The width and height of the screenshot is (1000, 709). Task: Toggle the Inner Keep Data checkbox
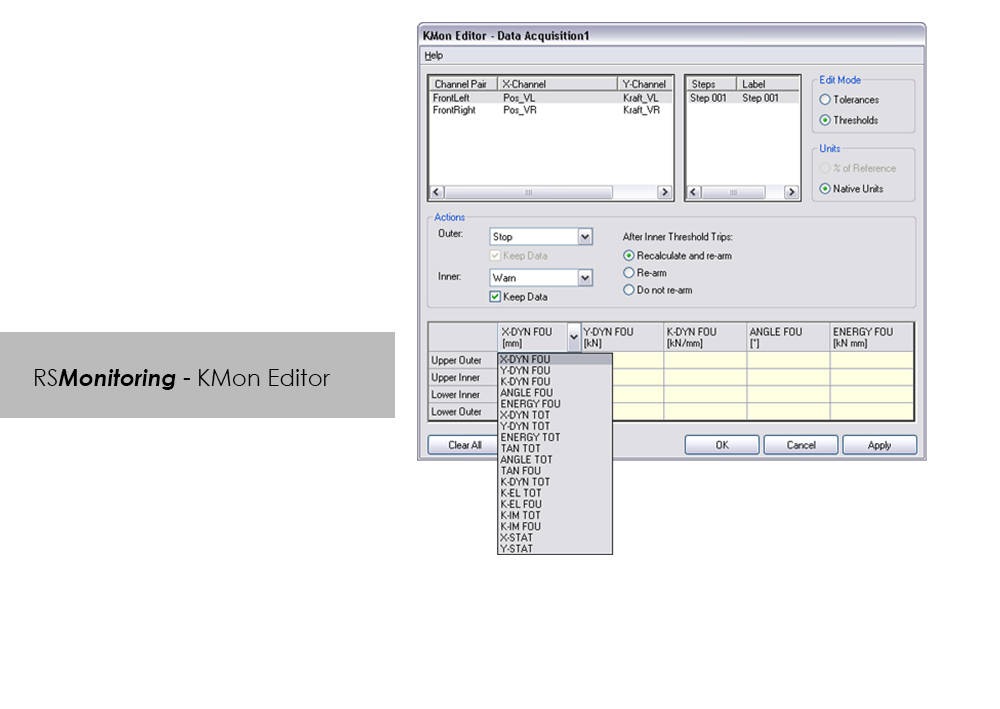pos(495,297)
